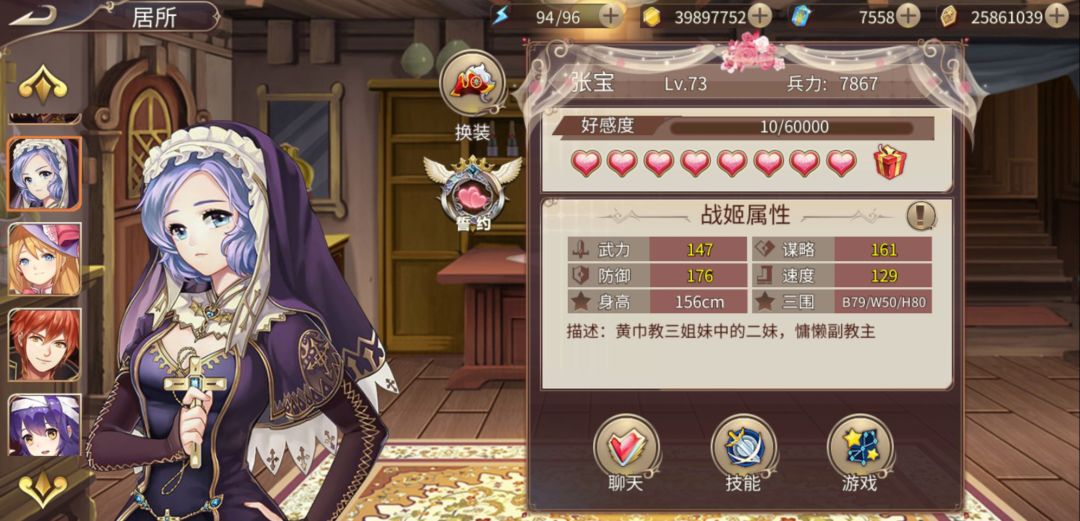Screen dimensions: 1080x521
Task: Click the red gift box icon
Action: 890,163
